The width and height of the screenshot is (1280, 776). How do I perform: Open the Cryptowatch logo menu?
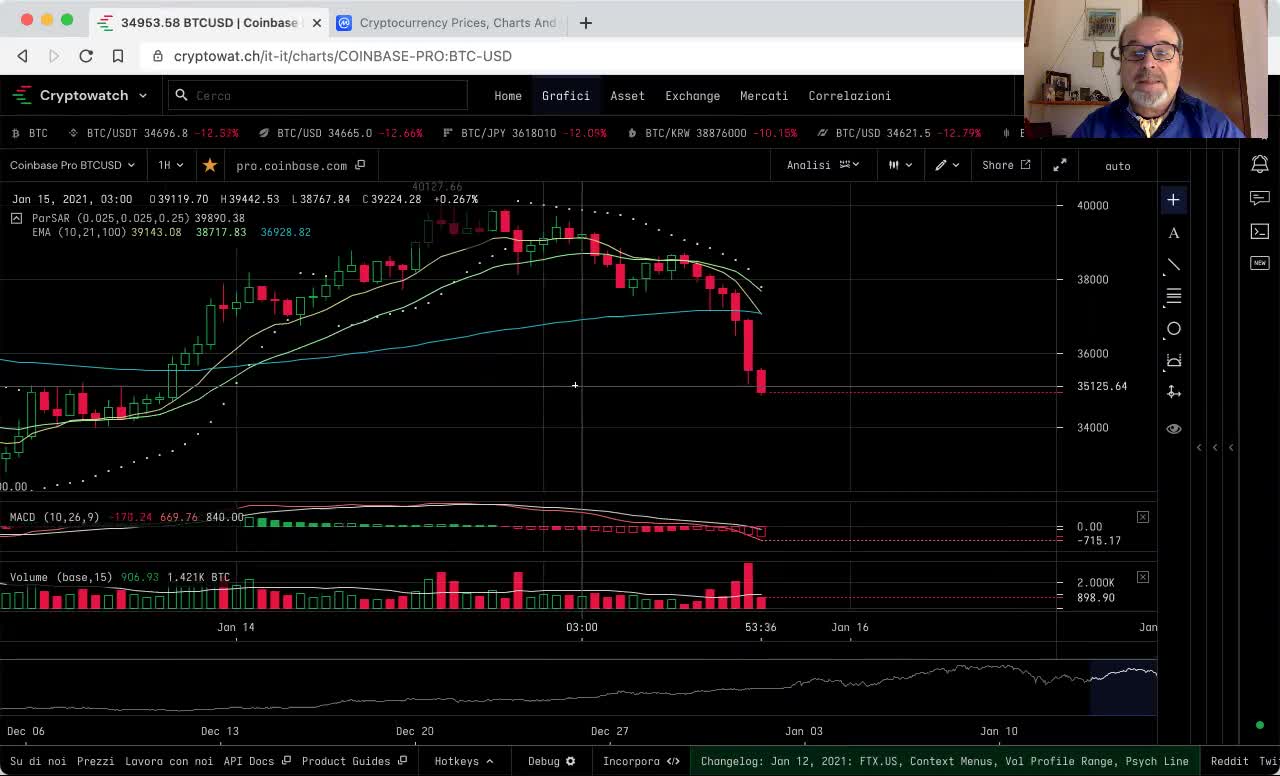pyautogui.click(x=80, y=95)
